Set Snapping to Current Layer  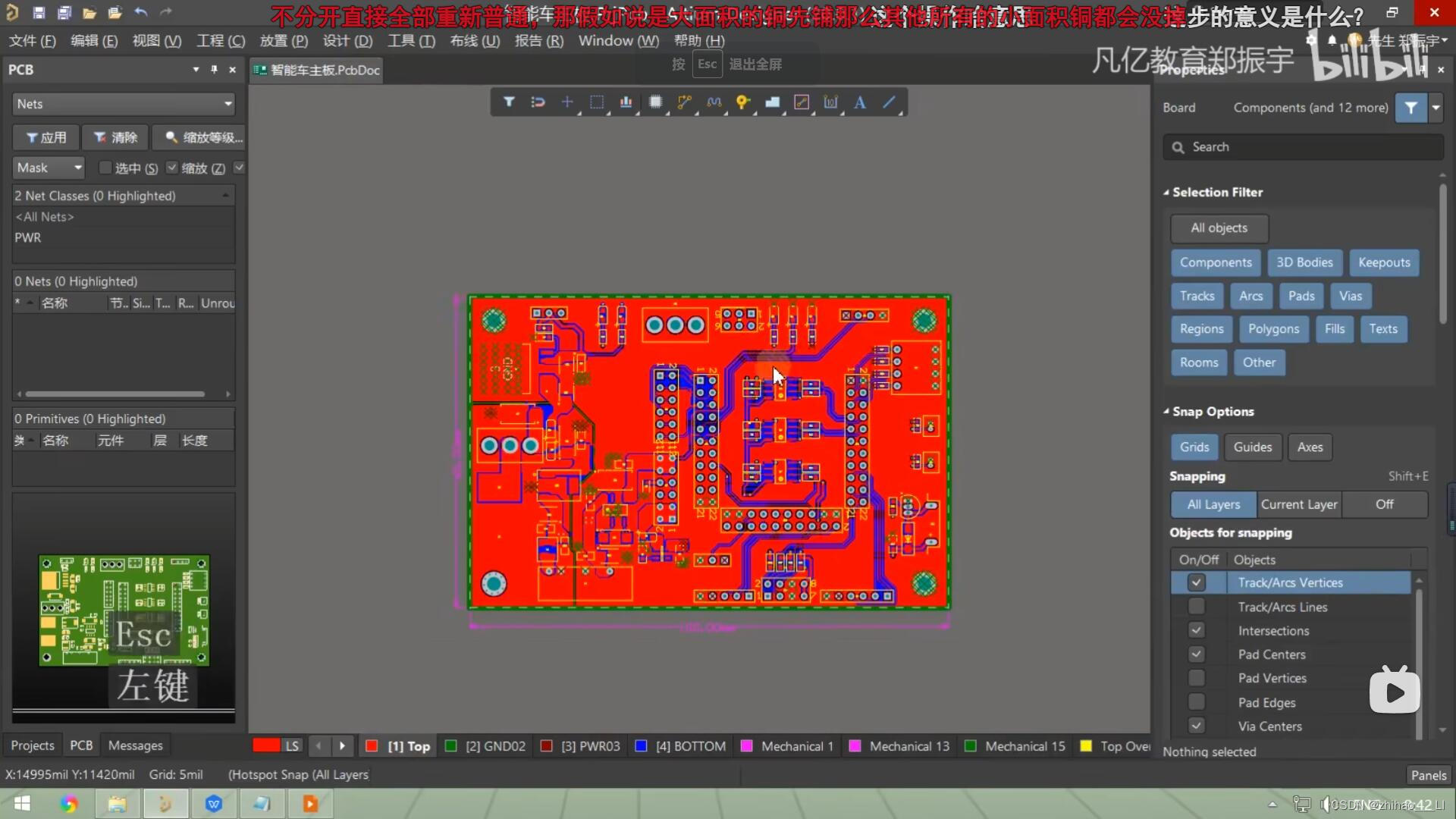(x=1299, y=504)
